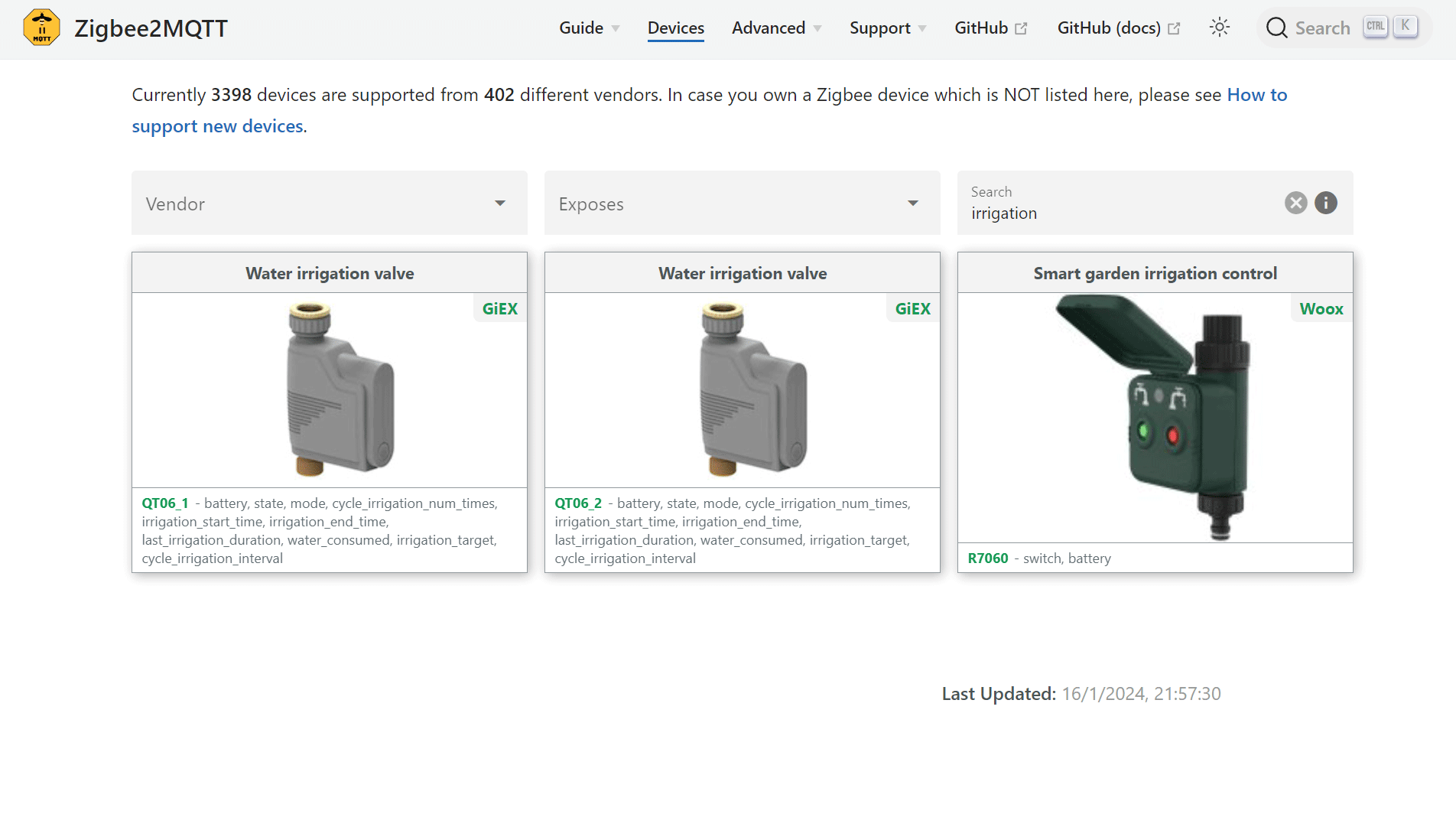Open the Exposes filter dropdown
Image resolution: width=1456 pixels, height=814 pixels.
coord(743,203)
